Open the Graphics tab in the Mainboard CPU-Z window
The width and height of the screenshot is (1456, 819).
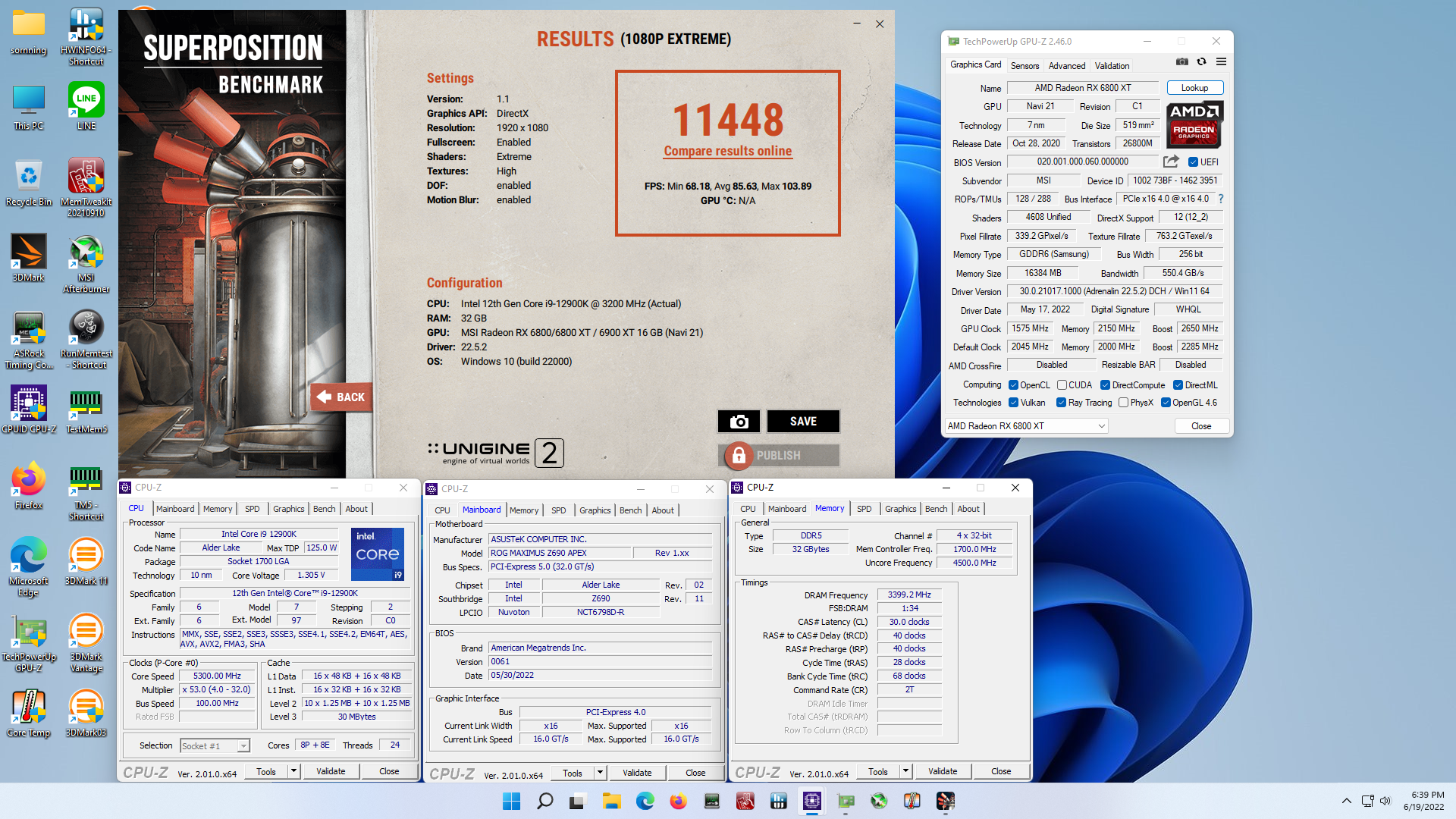tap(595, 510)
